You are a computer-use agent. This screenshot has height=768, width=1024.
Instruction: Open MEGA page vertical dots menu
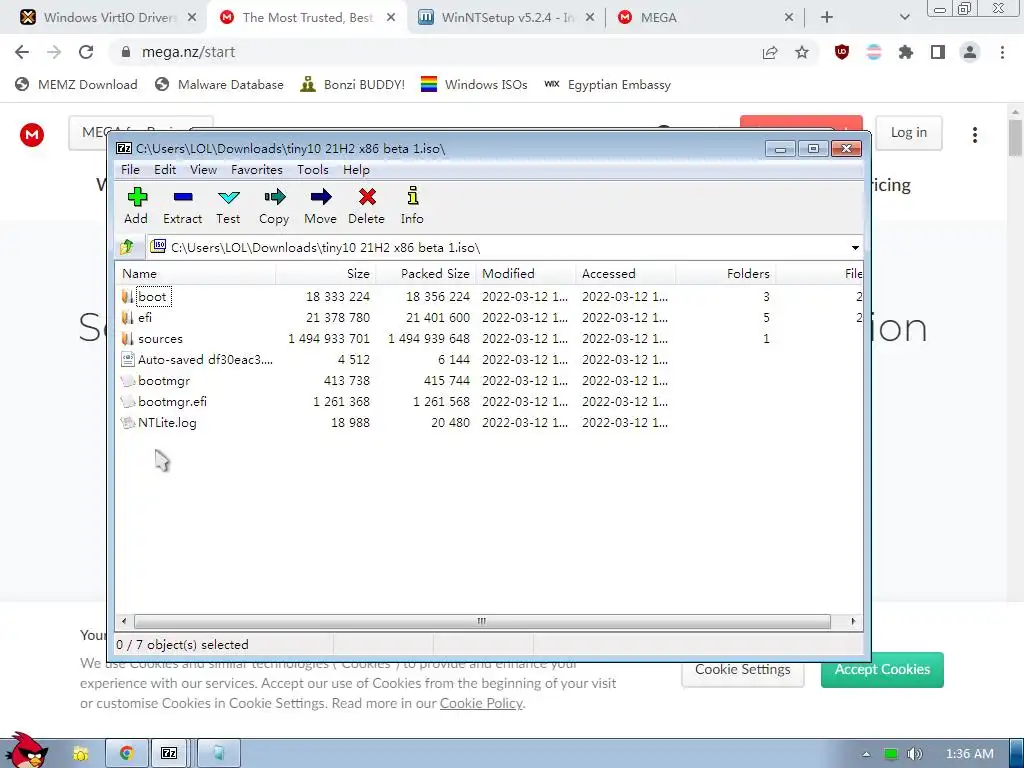click(x=974, y=135)
